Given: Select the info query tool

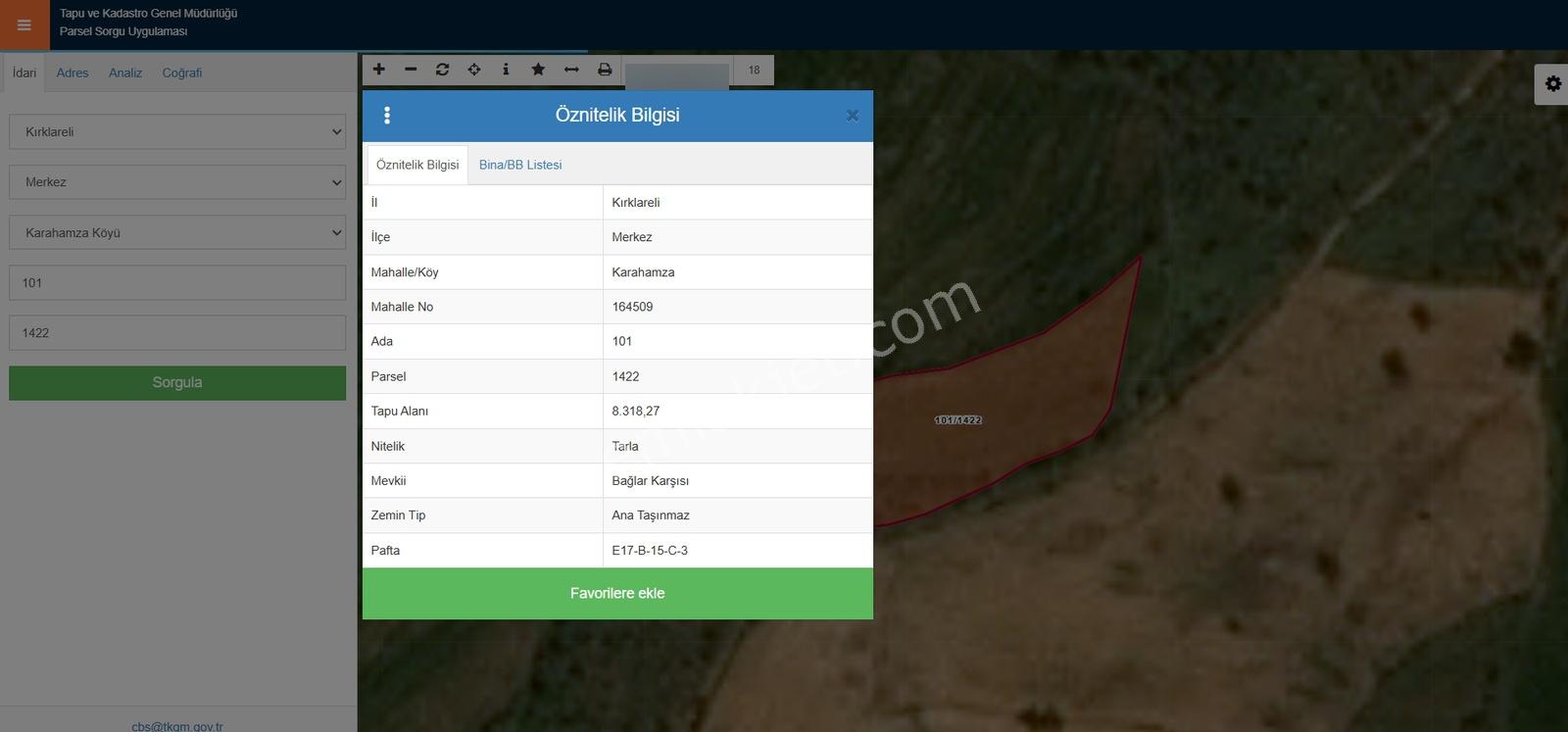Looking at the screenshot, I should pyautogui.click(x=506, y=70).
